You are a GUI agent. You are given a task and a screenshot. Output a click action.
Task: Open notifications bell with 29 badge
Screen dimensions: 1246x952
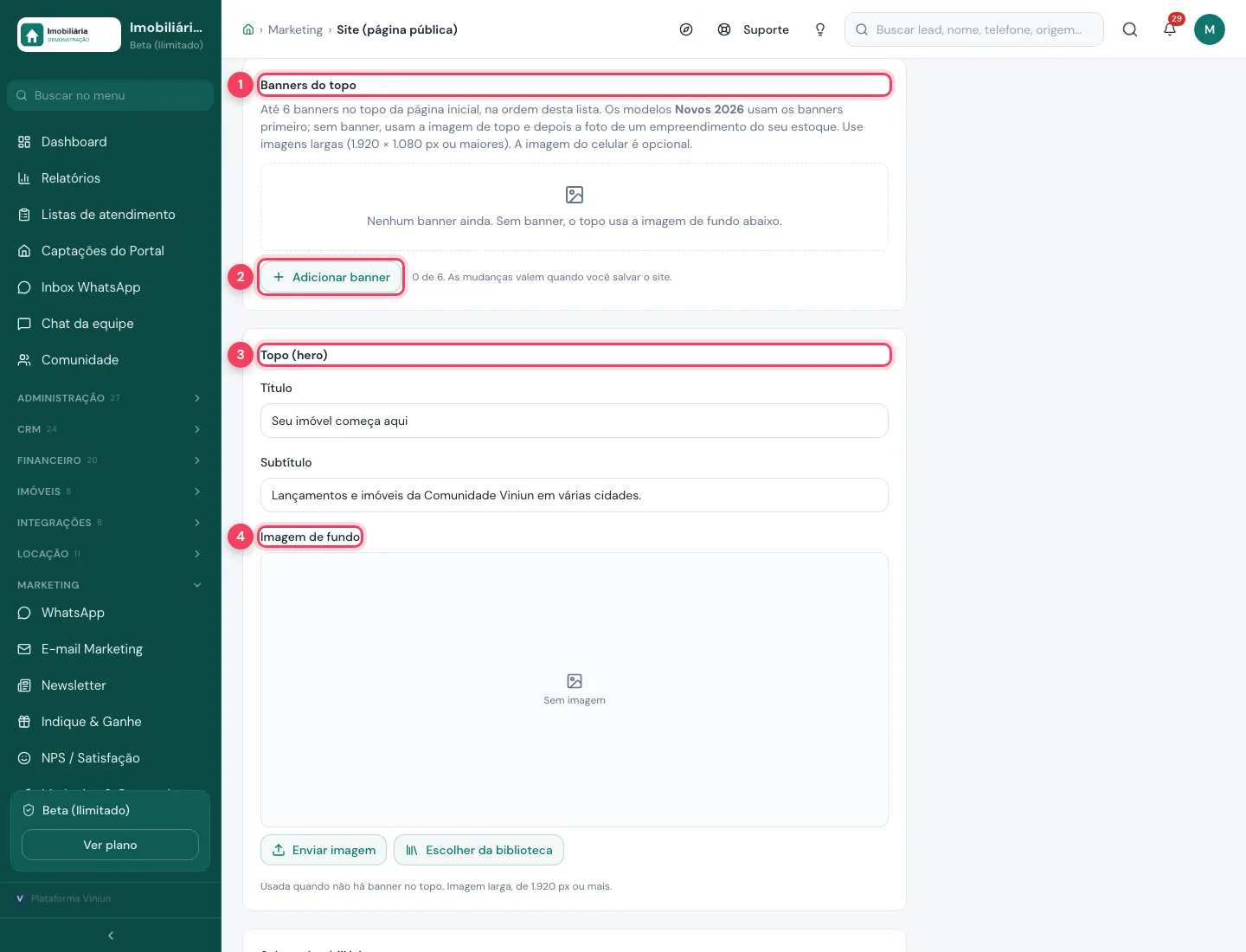1170,29
